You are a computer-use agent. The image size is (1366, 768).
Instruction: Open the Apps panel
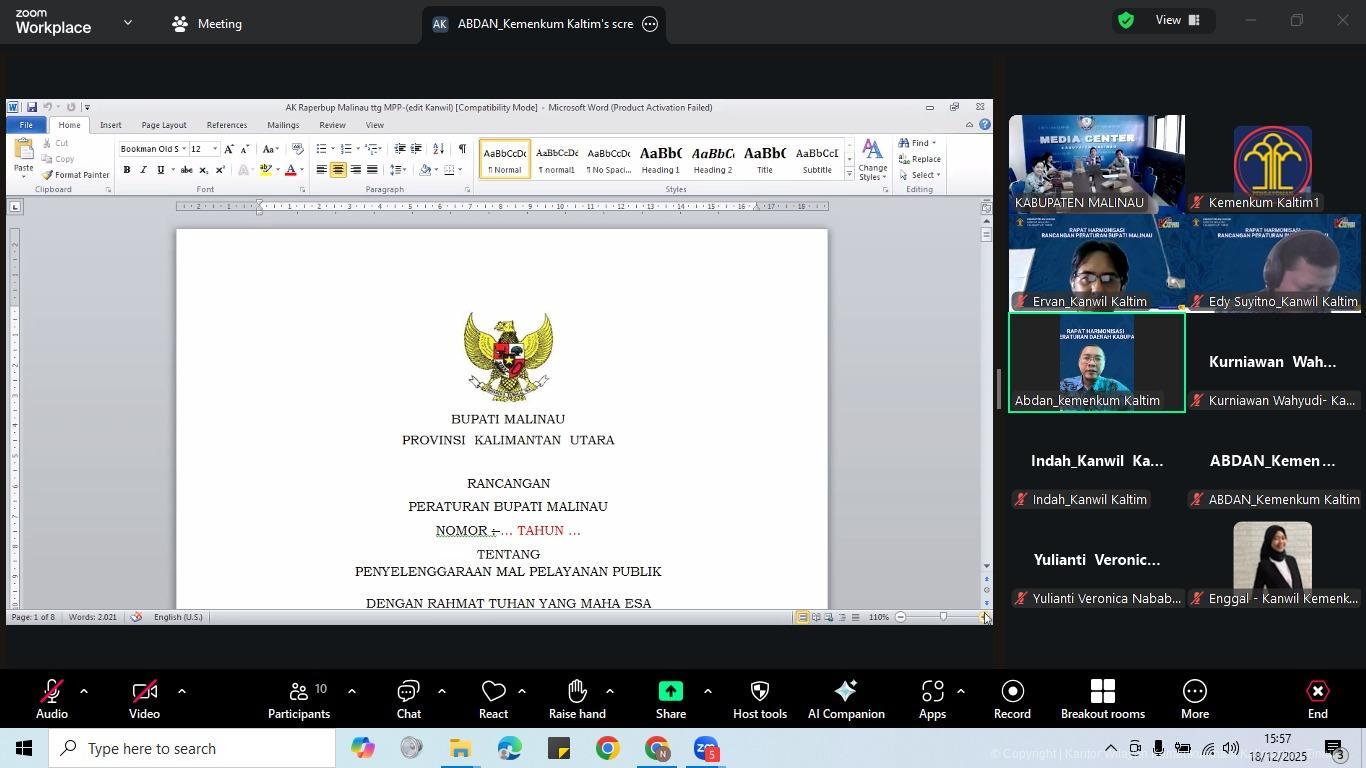coord(932,699)
